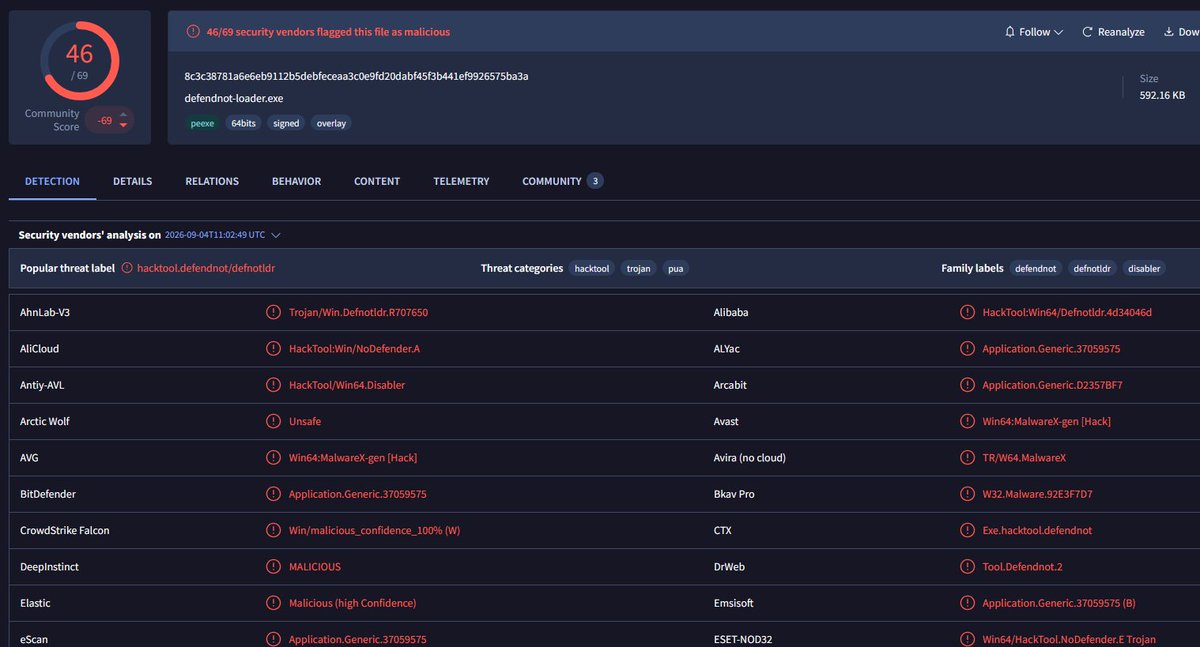This screenshot has height=647, width=1200.
Task: Click the file name defendnot-loader.exe
Action: pos(235,99)
